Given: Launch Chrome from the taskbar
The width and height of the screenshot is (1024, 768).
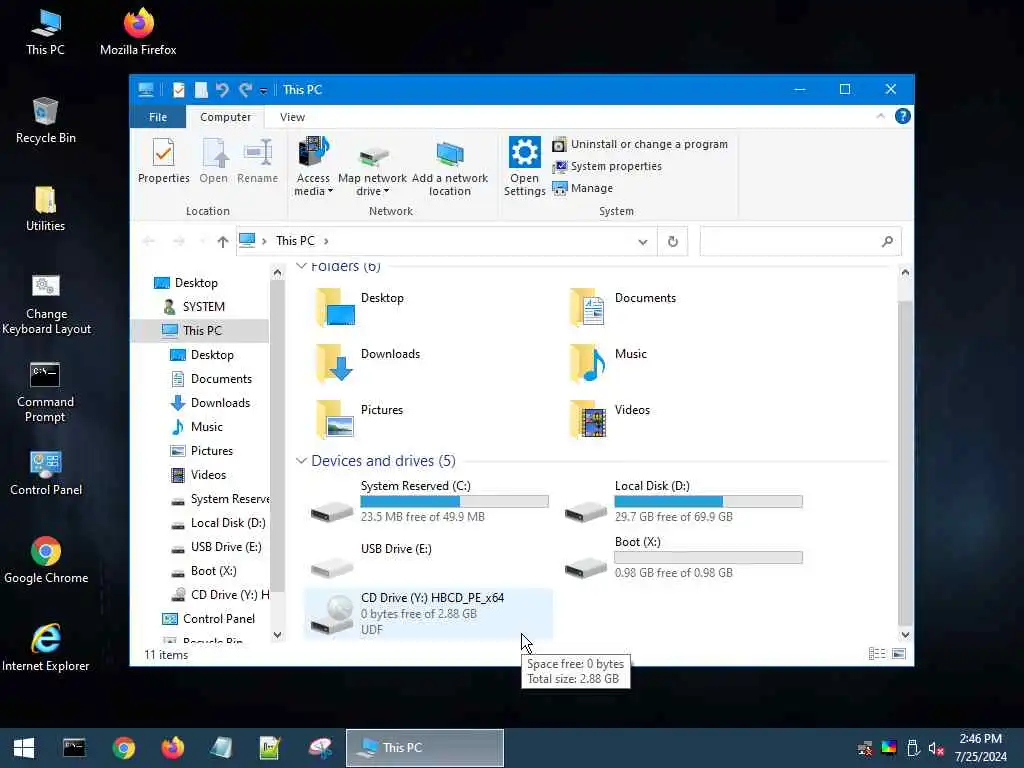Looking at the screenshot, I should point(123,748).
